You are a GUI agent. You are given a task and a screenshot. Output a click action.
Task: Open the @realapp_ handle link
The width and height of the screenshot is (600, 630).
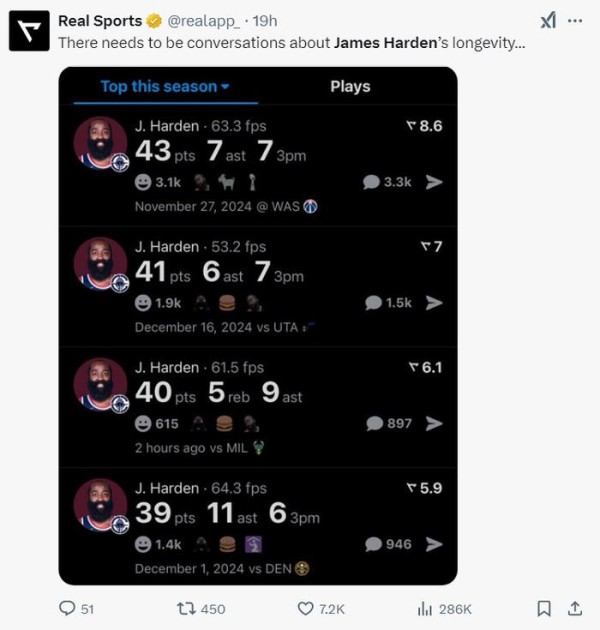[x=203, y=21]
